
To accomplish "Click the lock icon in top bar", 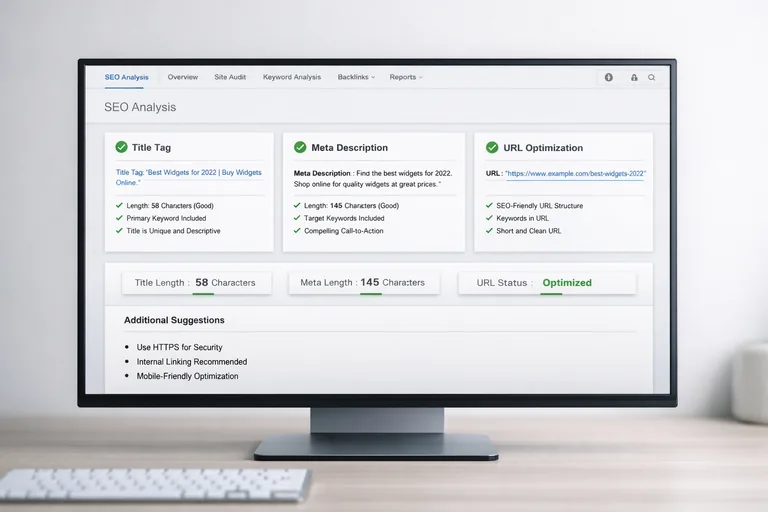I will coord(634,77).
